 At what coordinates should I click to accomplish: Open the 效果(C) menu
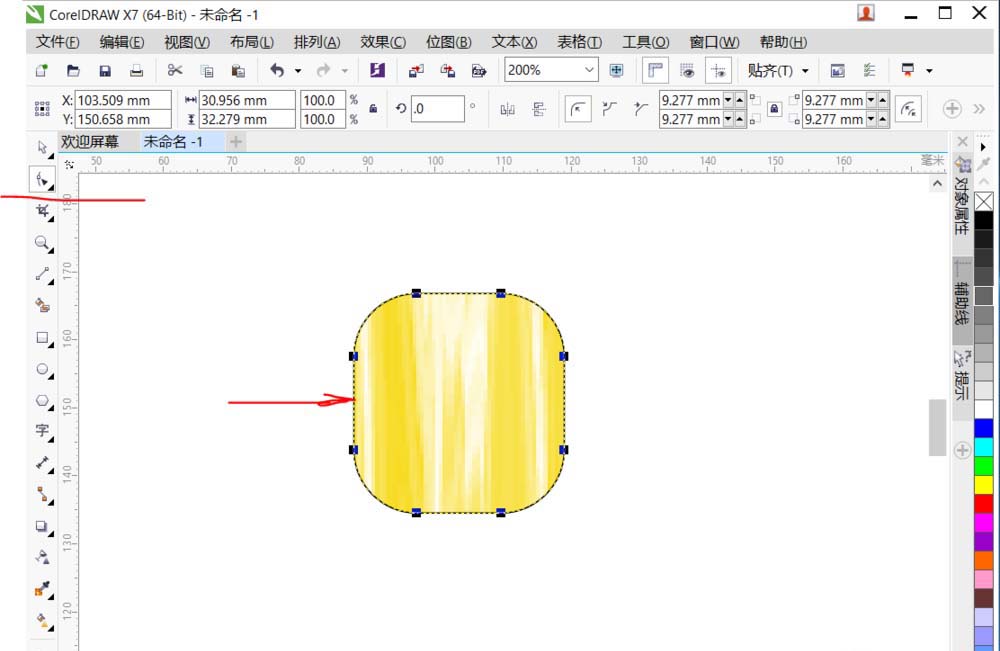(383, 42)
